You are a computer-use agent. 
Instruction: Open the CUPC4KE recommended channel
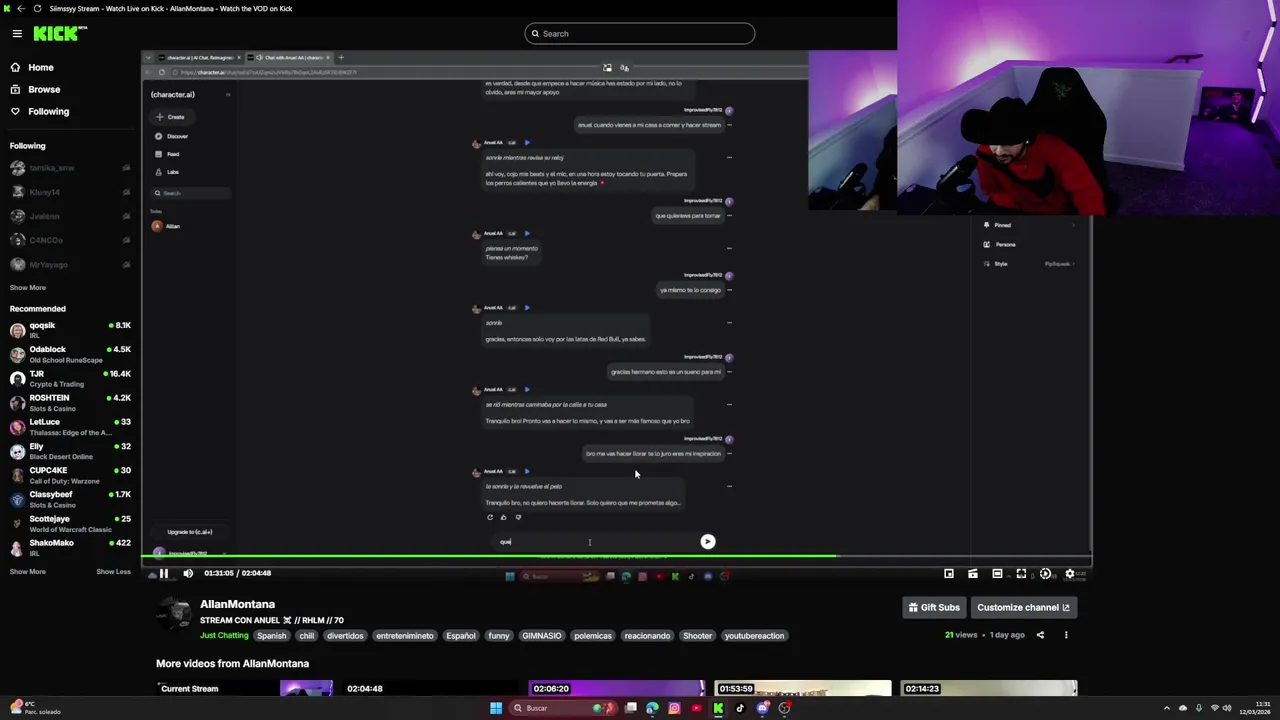pos(70,475)
